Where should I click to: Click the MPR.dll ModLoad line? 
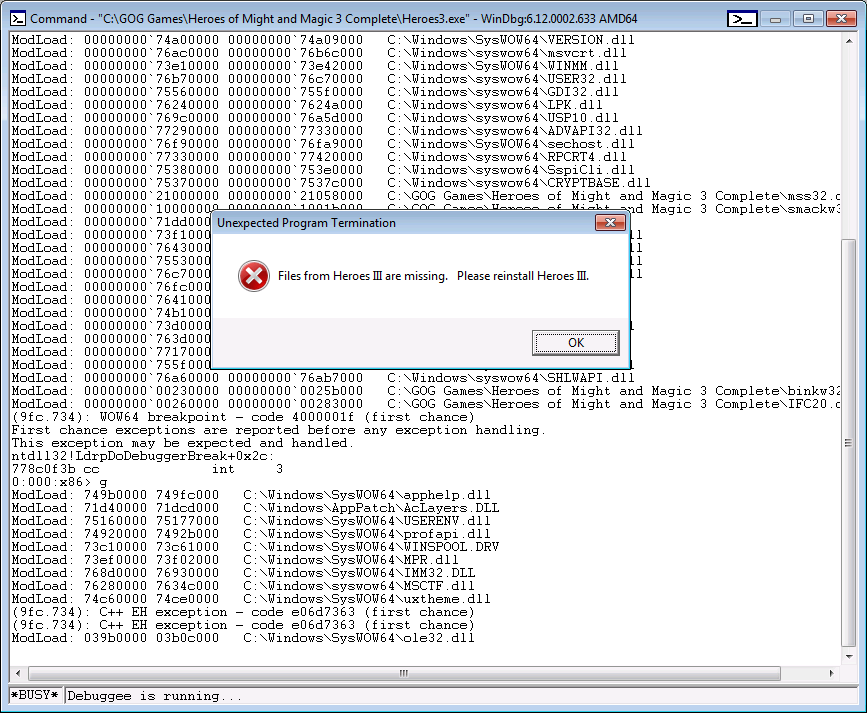(235, 560)
